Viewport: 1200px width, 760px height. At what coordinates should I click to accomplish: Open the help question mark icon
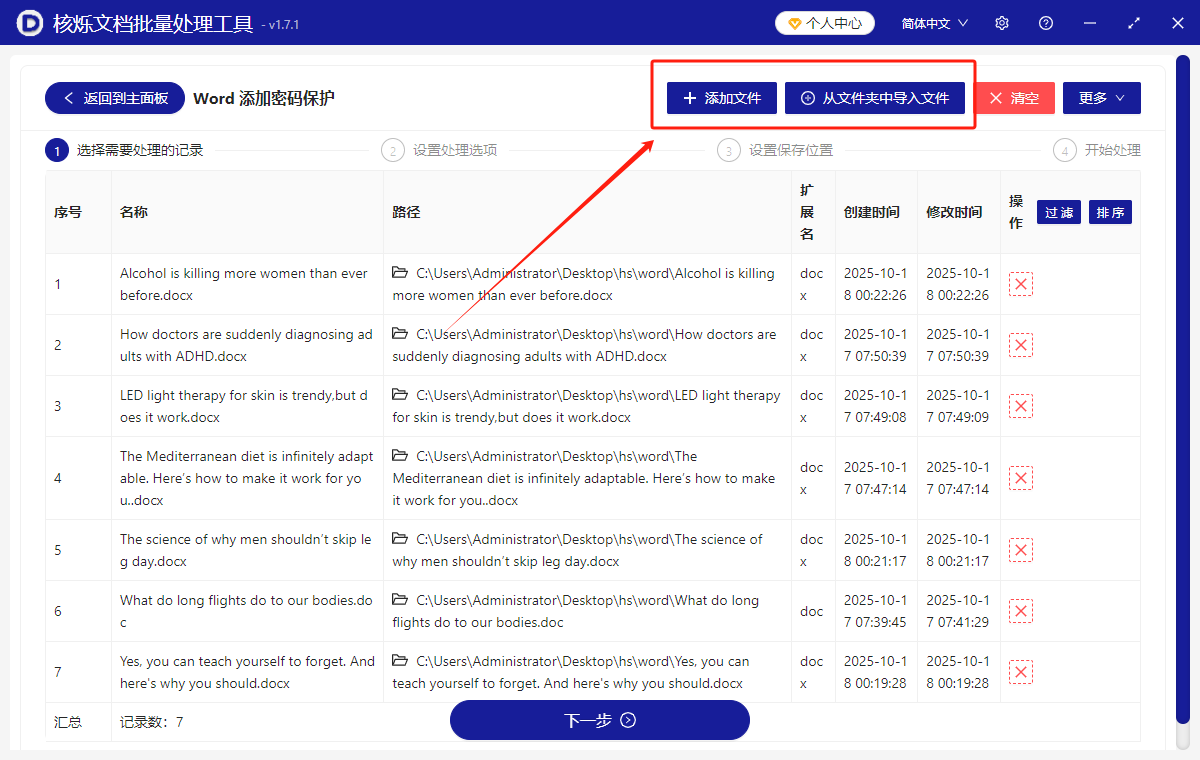1045,22
